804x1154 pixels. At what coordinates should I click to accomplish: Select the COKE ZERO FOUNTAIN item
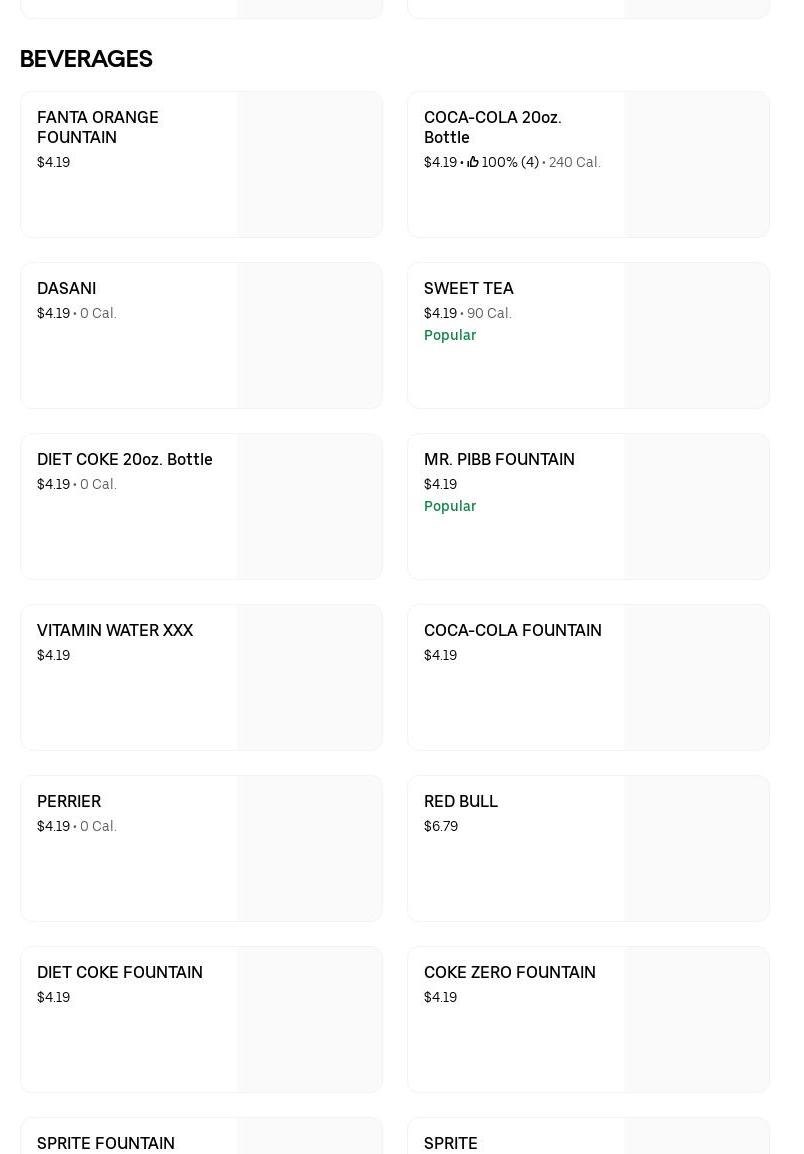tap(509, 972)
